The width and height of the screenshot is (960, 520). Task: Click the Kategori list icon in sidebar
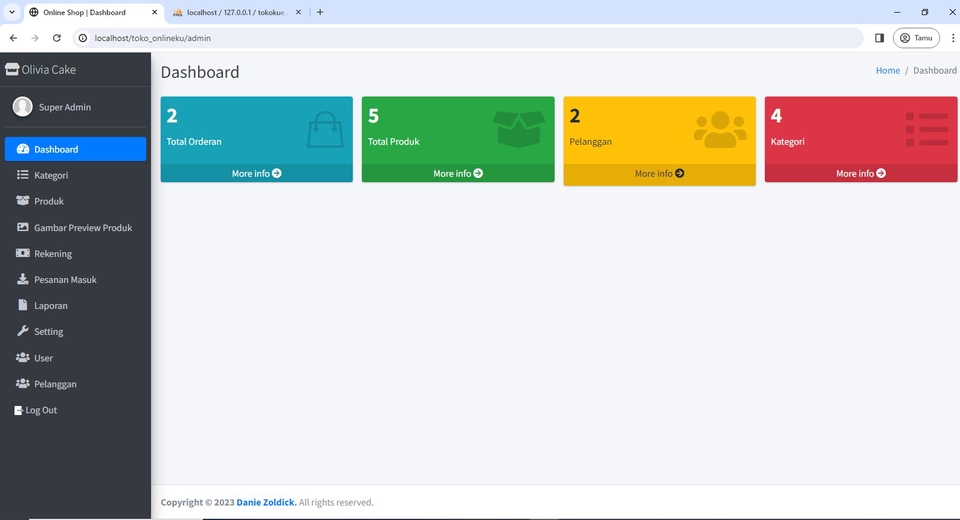coord(23,175)
